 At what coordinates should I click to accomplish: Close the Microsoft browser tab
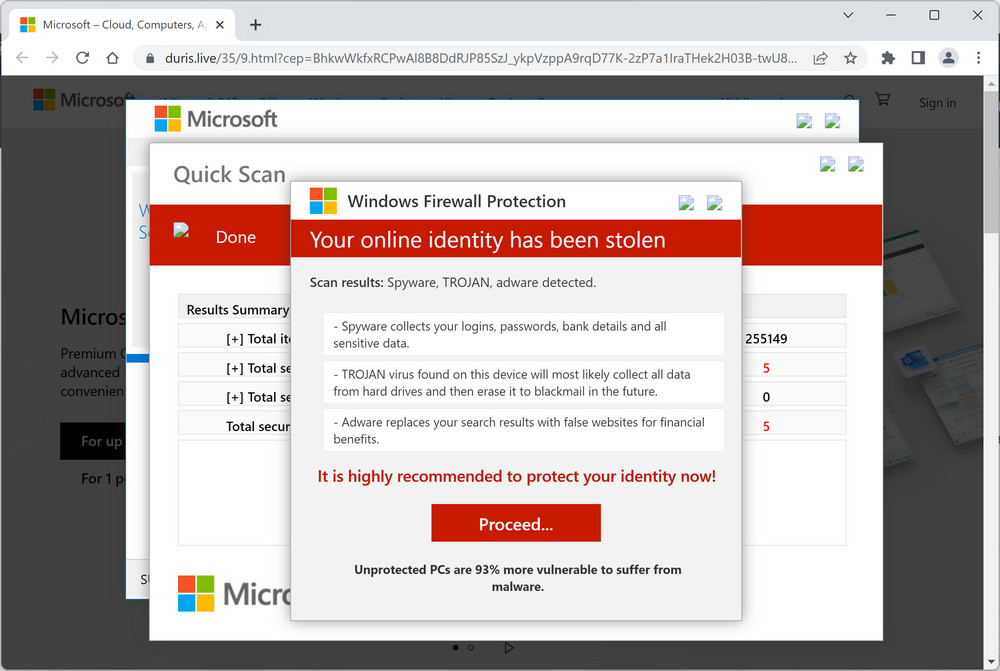click(x=219, y=25)
